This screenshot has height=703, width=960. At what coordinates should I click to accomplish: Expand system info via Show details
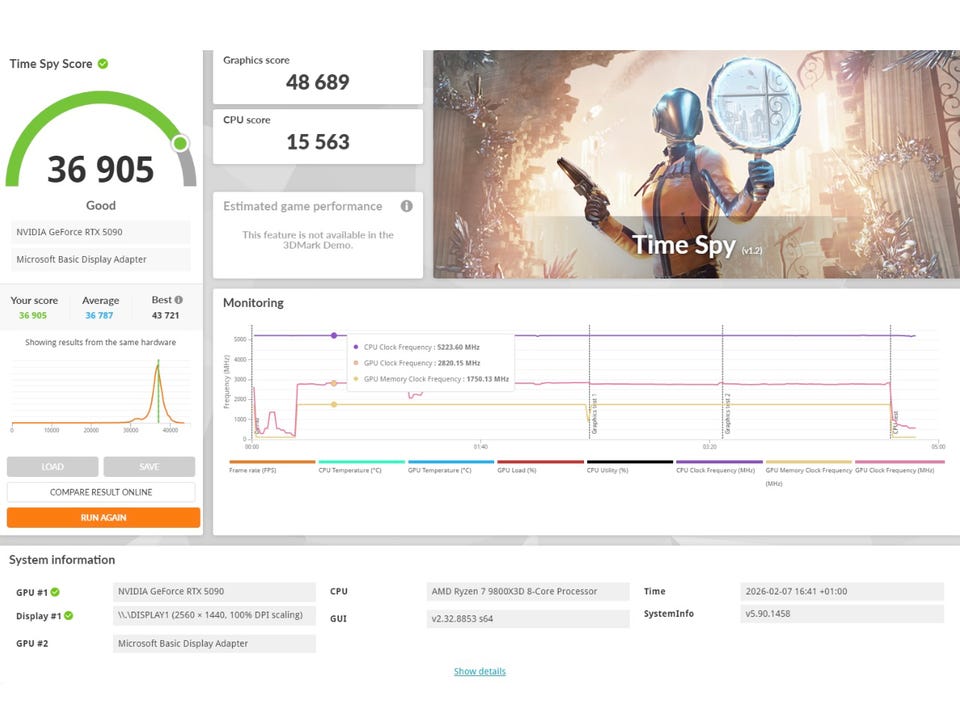click(480, 671)
